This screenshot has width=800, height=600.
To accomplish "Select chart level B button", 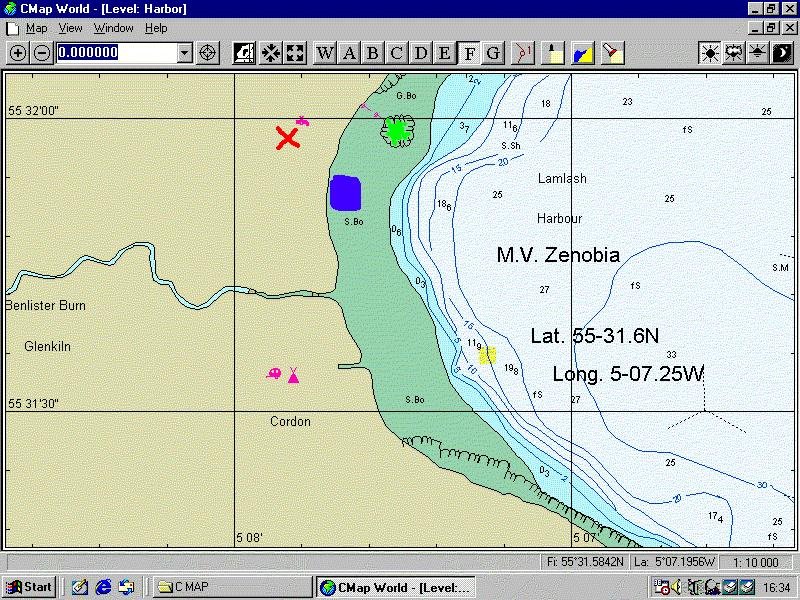I will tap(372, 53).
